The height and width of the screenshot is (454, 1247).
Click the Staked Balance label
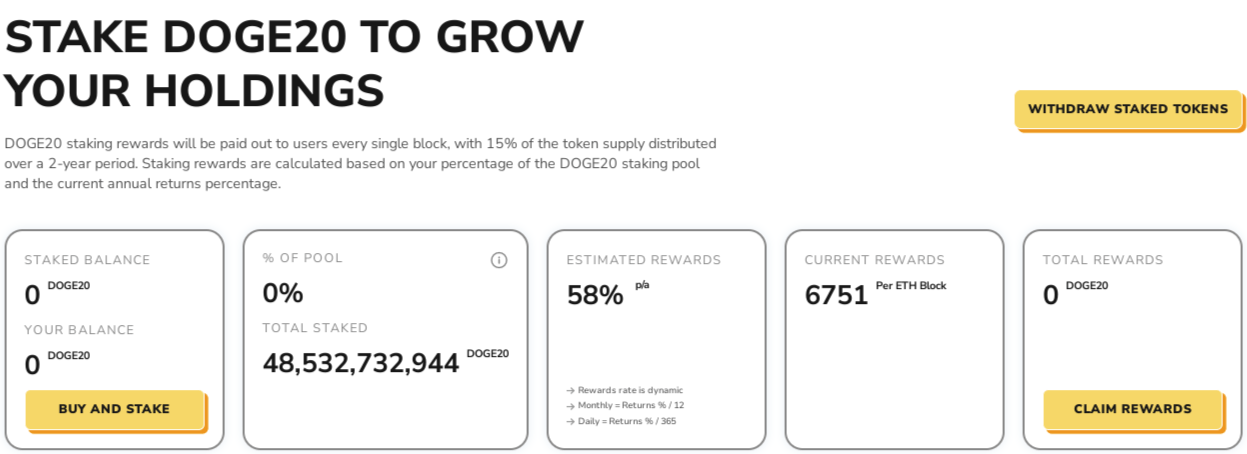point(87,260)
